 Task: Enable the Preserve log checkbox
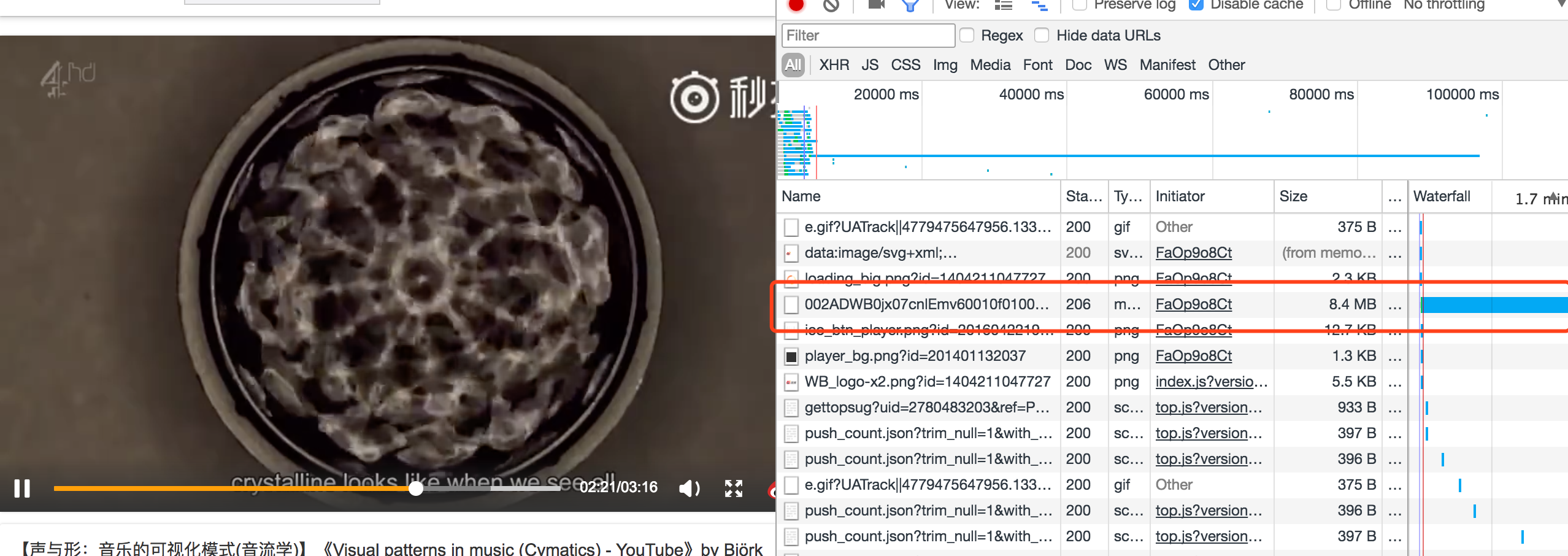(x=1080, y=6)
